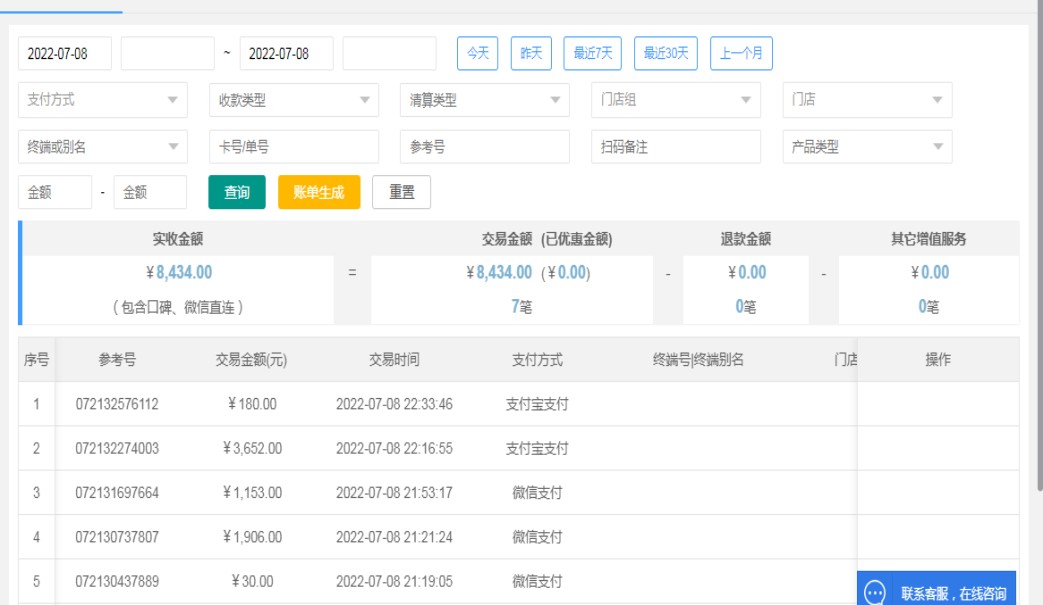Click the green 查询 button
The height and width of the screenshot is (605, 1043).
click(237, 193)
